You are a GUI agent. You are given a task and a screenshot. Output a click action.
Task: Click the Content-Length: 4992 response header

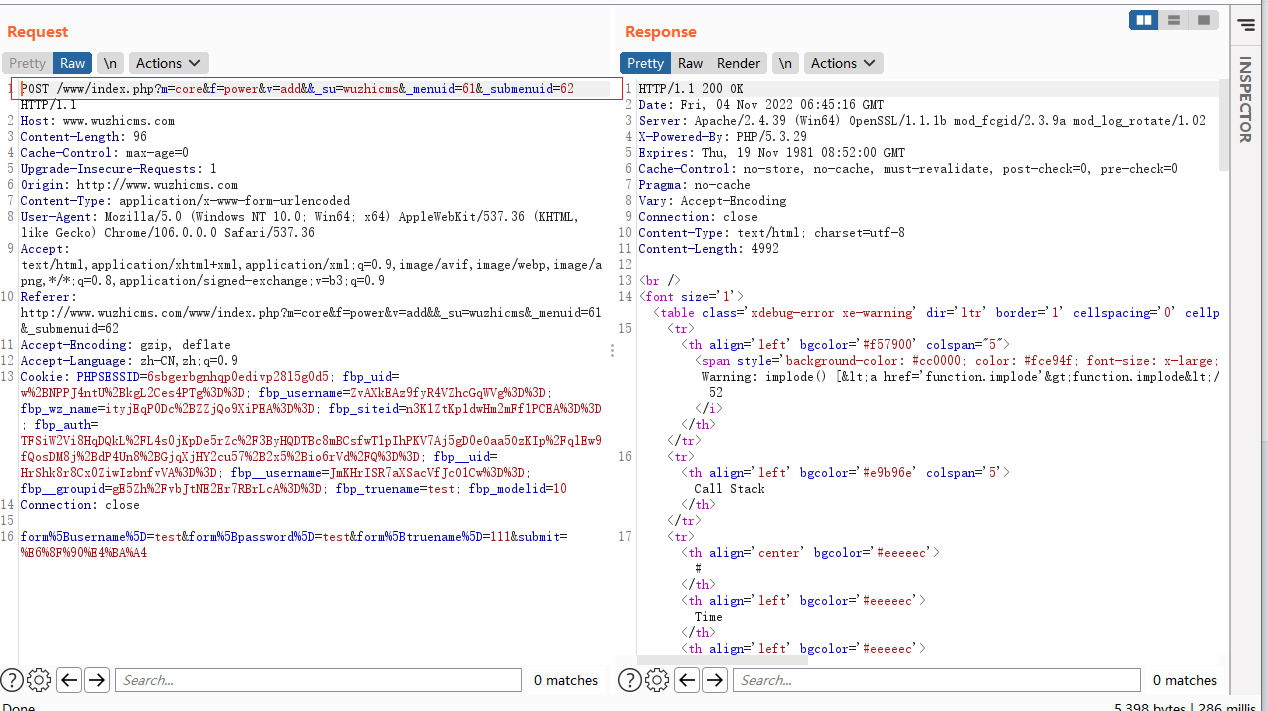[708, 249]
